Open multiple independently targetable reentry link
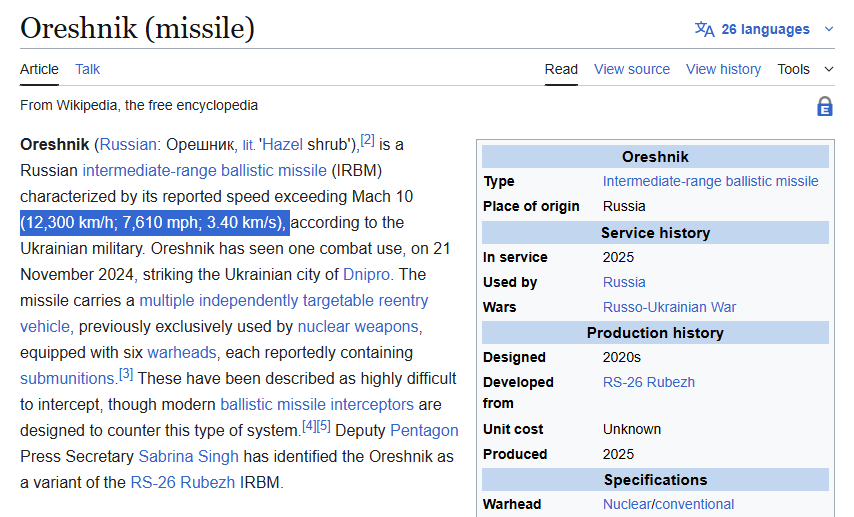854x517 pixels. point(284,300)
